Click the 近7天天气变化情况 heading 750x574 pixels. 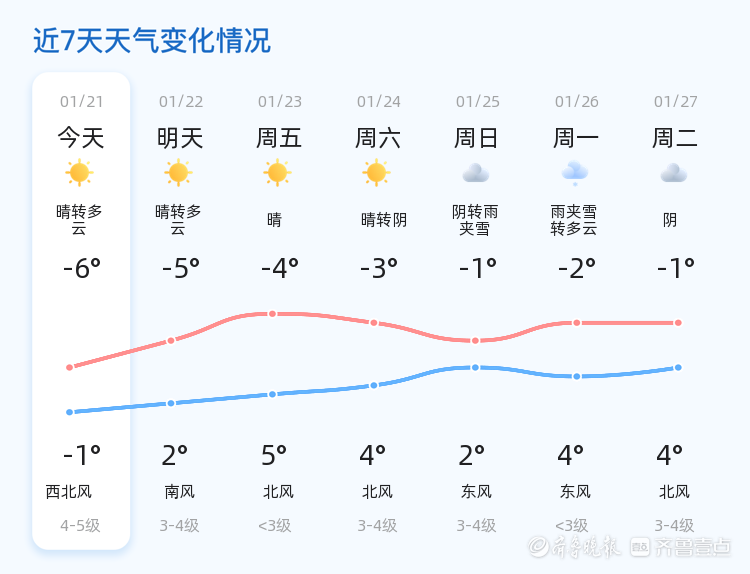pos(152,41)
